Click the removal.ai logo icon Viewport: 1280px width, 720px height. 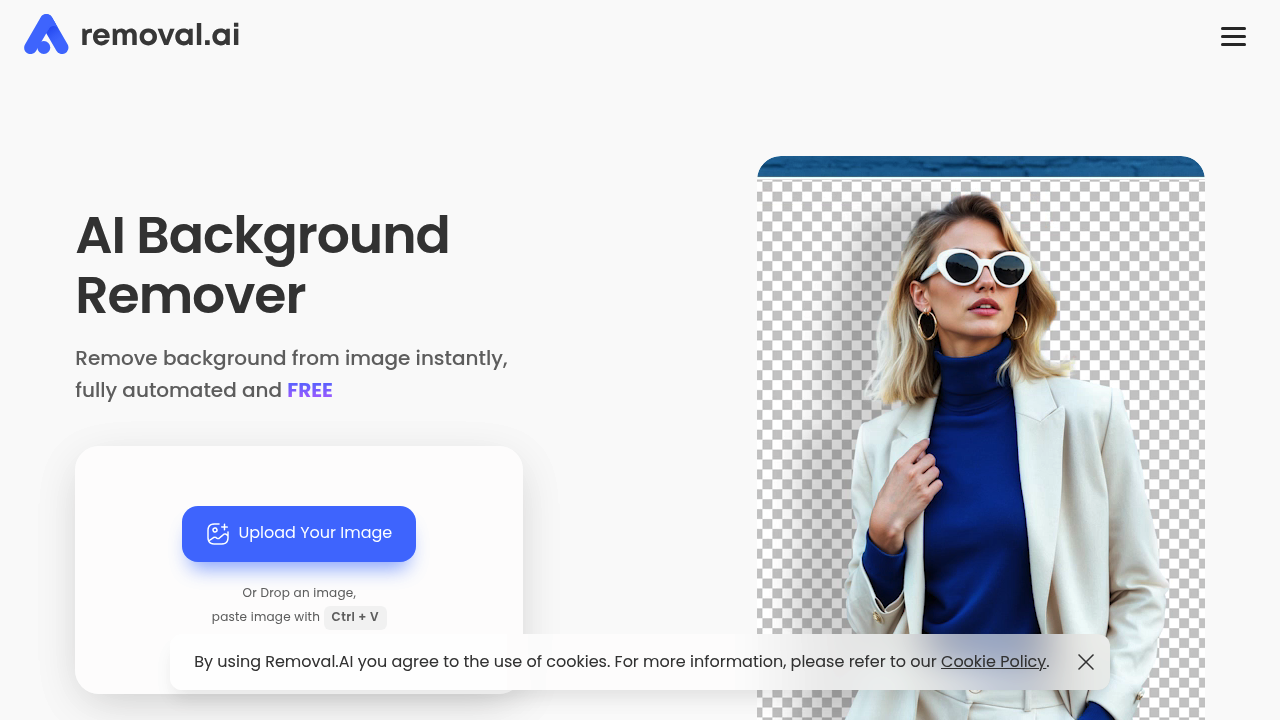pyautogui.click(x=46, y=34)
